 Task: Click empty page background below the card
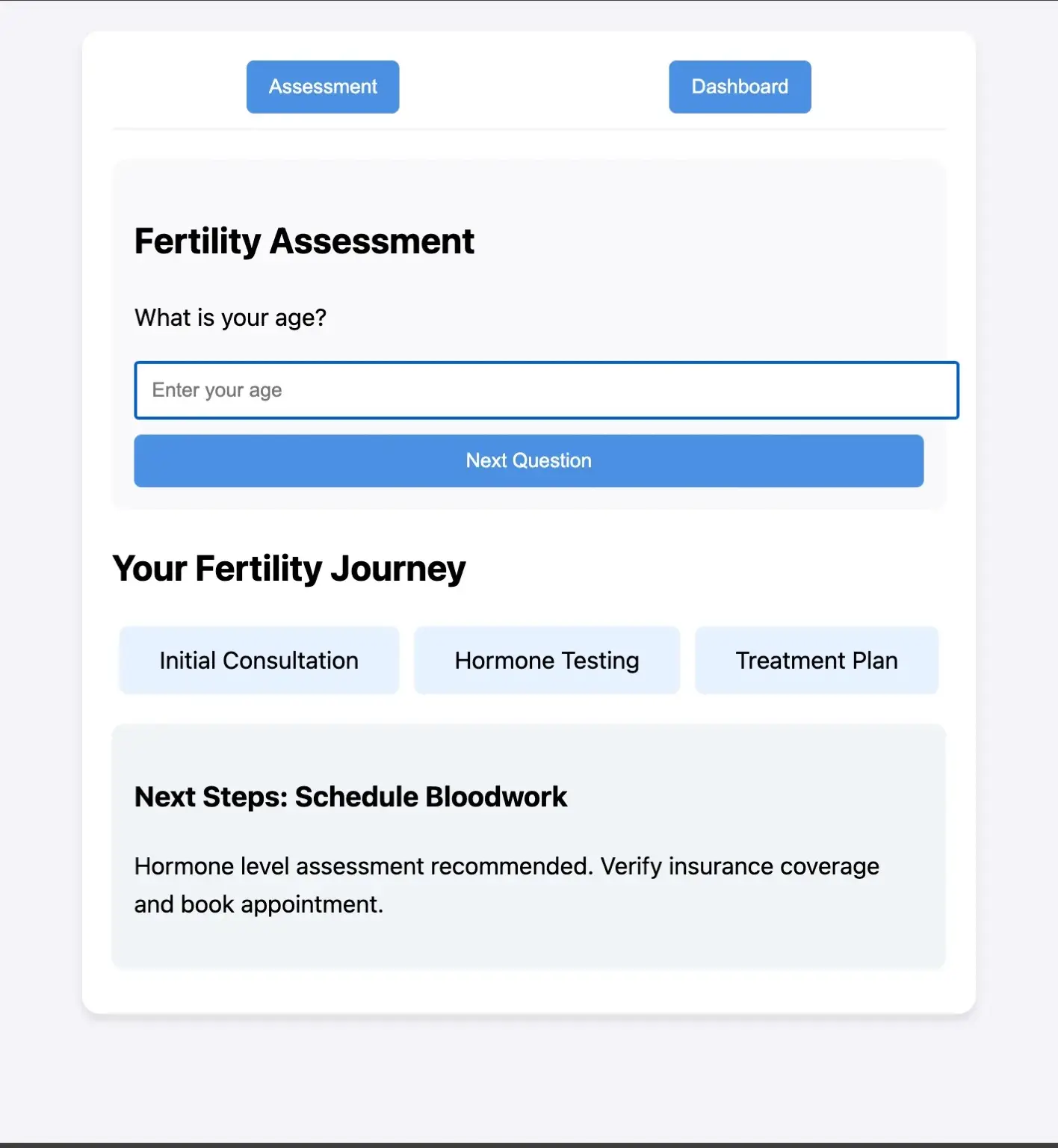pos(529,1076)
